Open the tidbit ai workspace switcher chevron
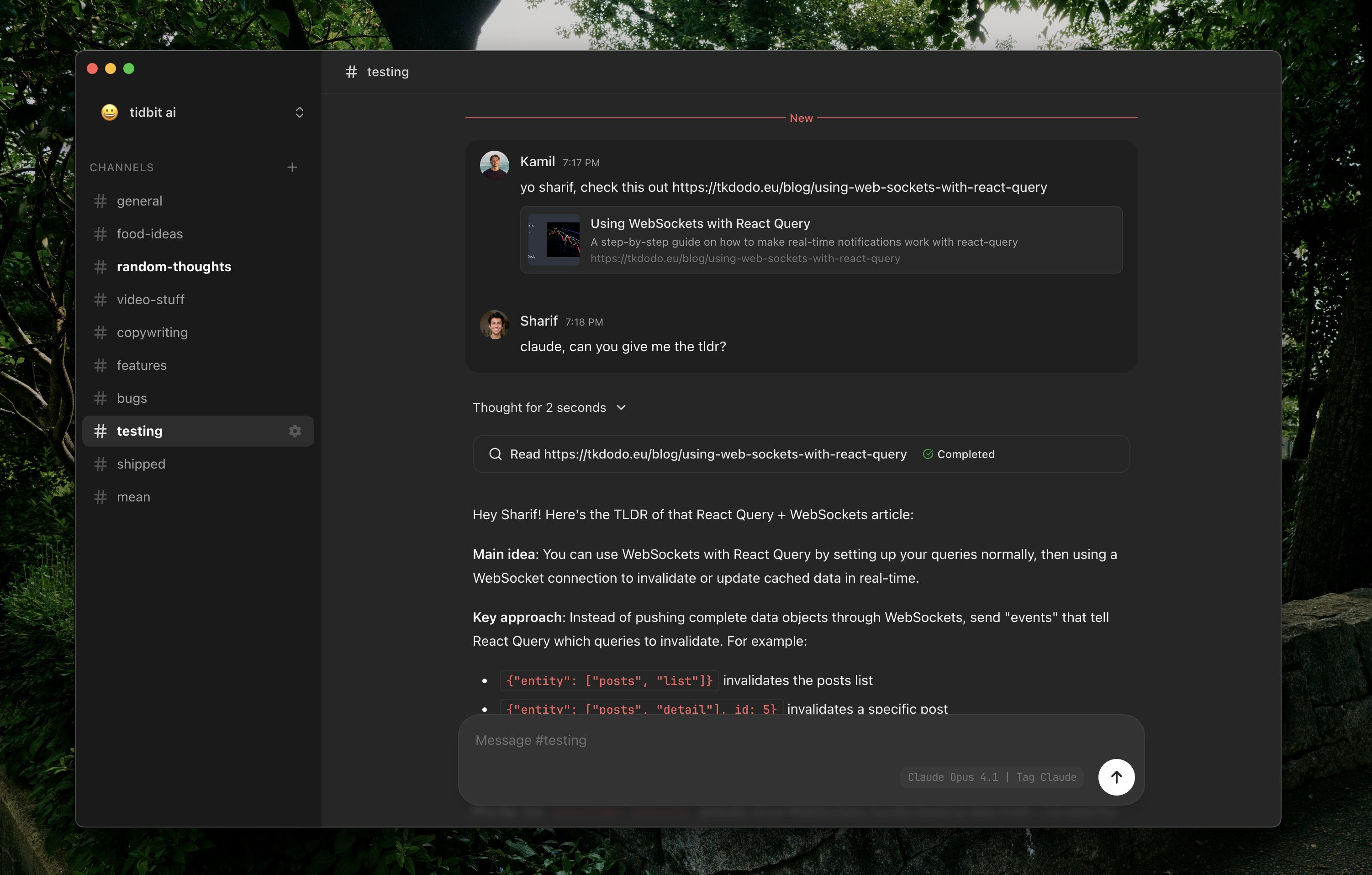This screenshot has width=1372, height=875. [x=299, y=112]
